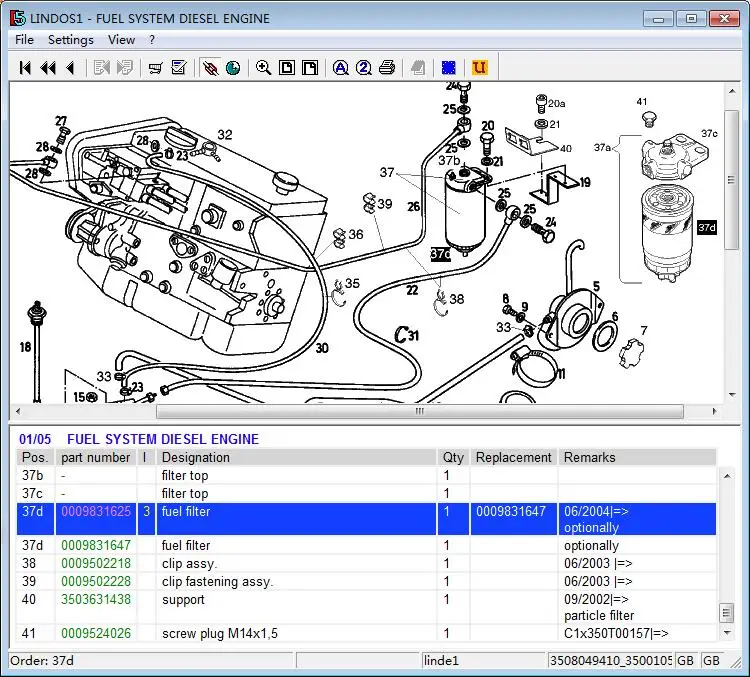Toggle the crossed-out link icon

click(x=210, y=68)
